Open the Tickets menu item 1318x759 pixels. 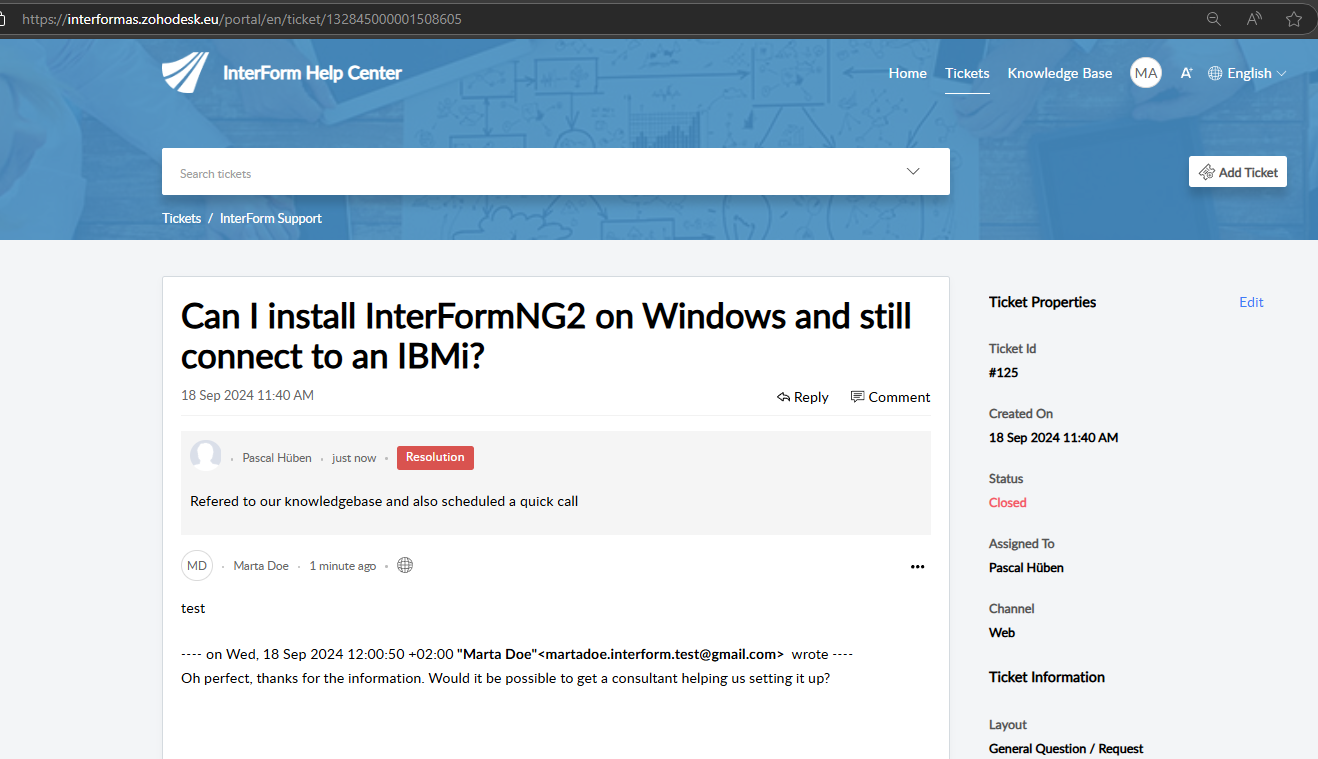coord(967,73)
